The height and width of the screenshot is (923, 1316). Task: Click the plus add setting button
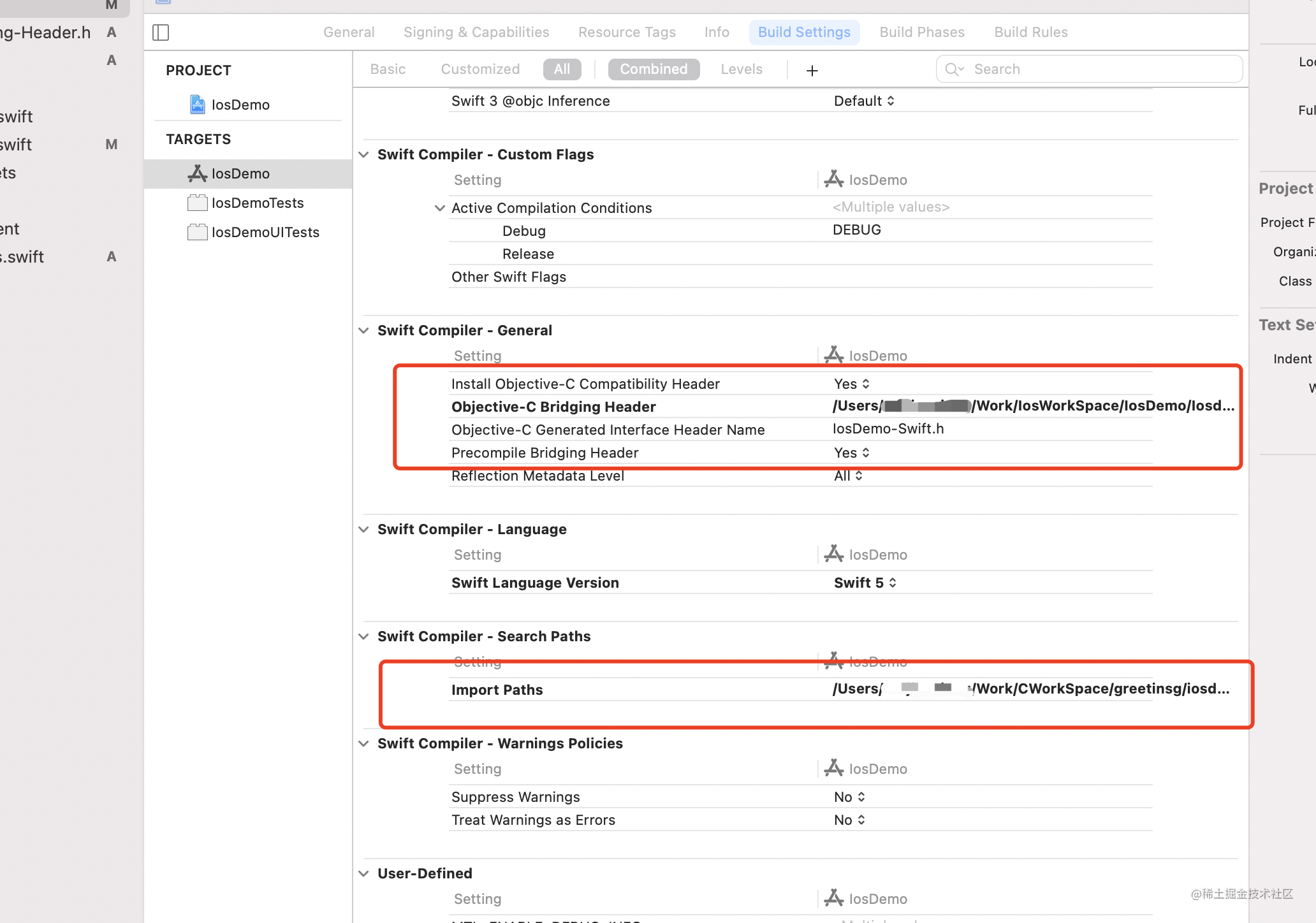(x=812, y=70)
